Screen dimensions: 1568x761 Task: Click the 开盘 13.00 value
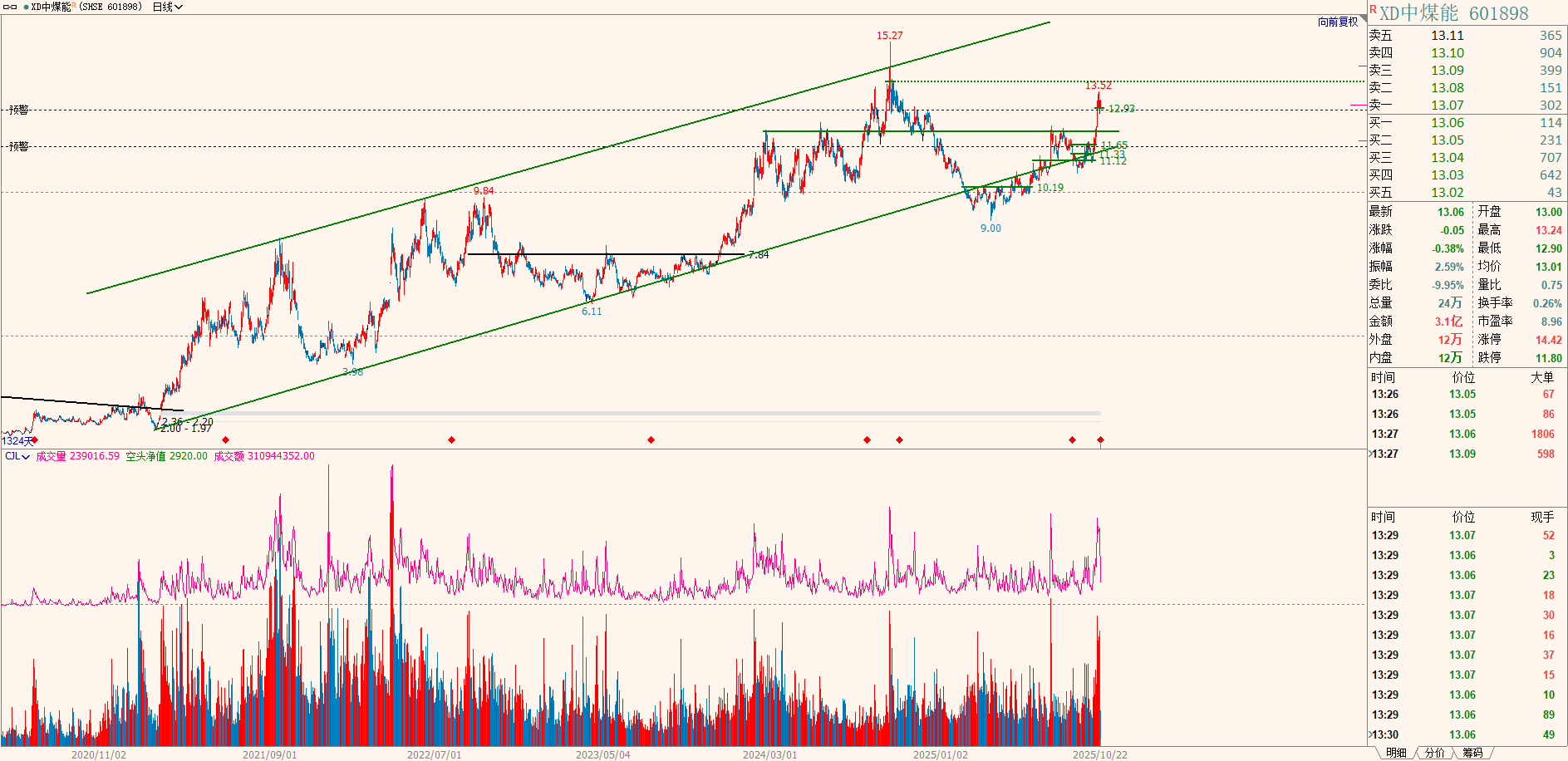(1549, 212)
